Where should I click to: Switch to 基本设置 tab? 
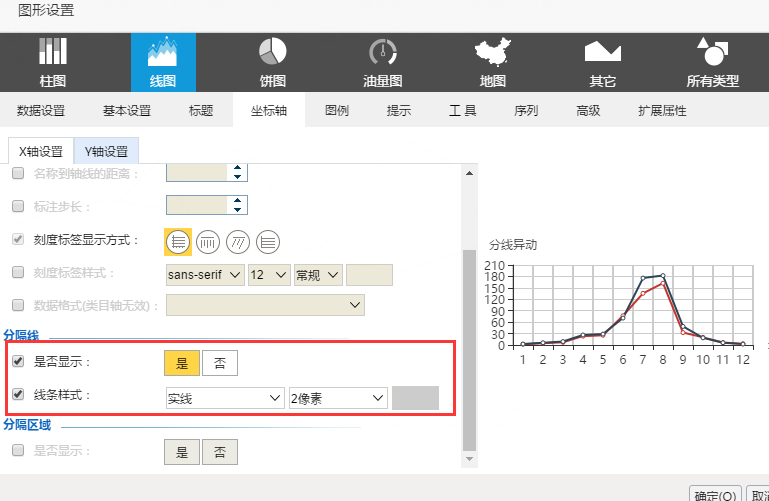tap(127, 110)
